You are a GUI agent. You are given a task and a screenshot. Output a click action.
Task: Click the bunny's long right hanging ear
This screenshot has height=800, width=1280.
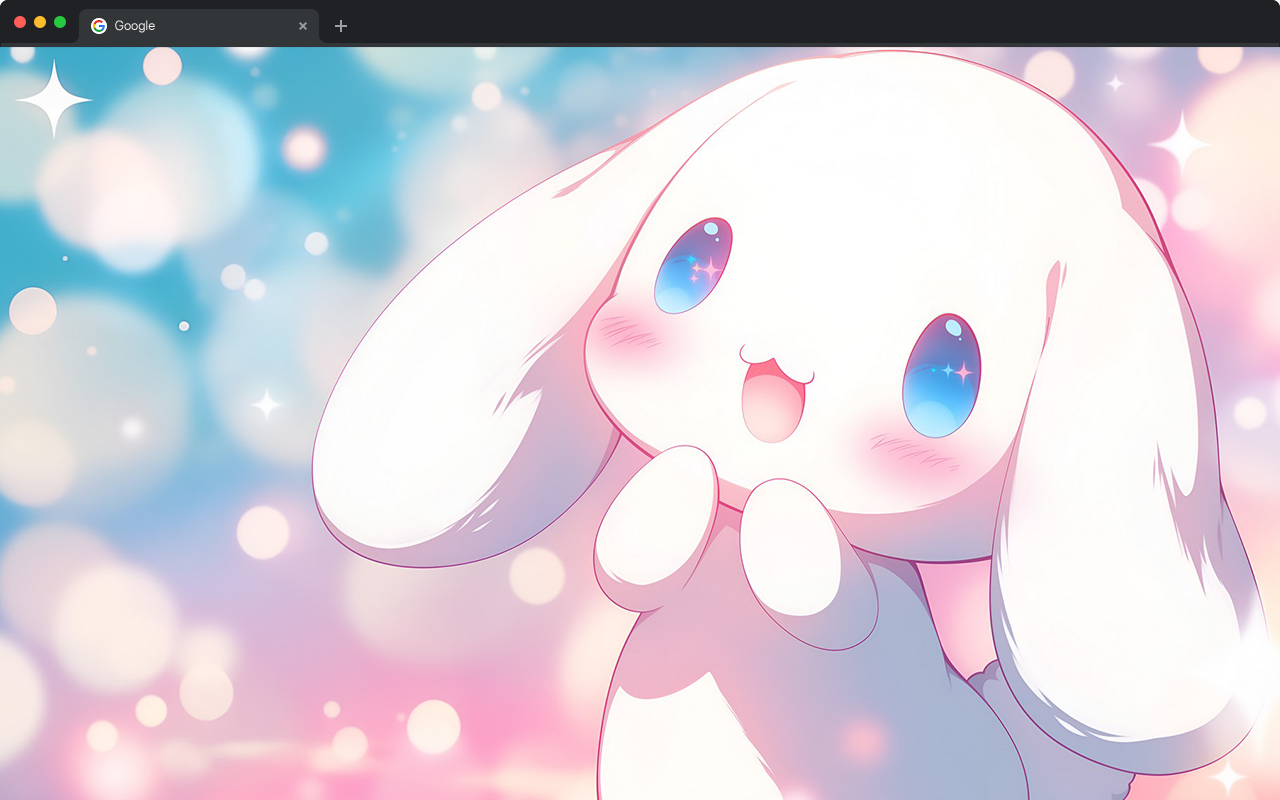[x=1110, y=520]
